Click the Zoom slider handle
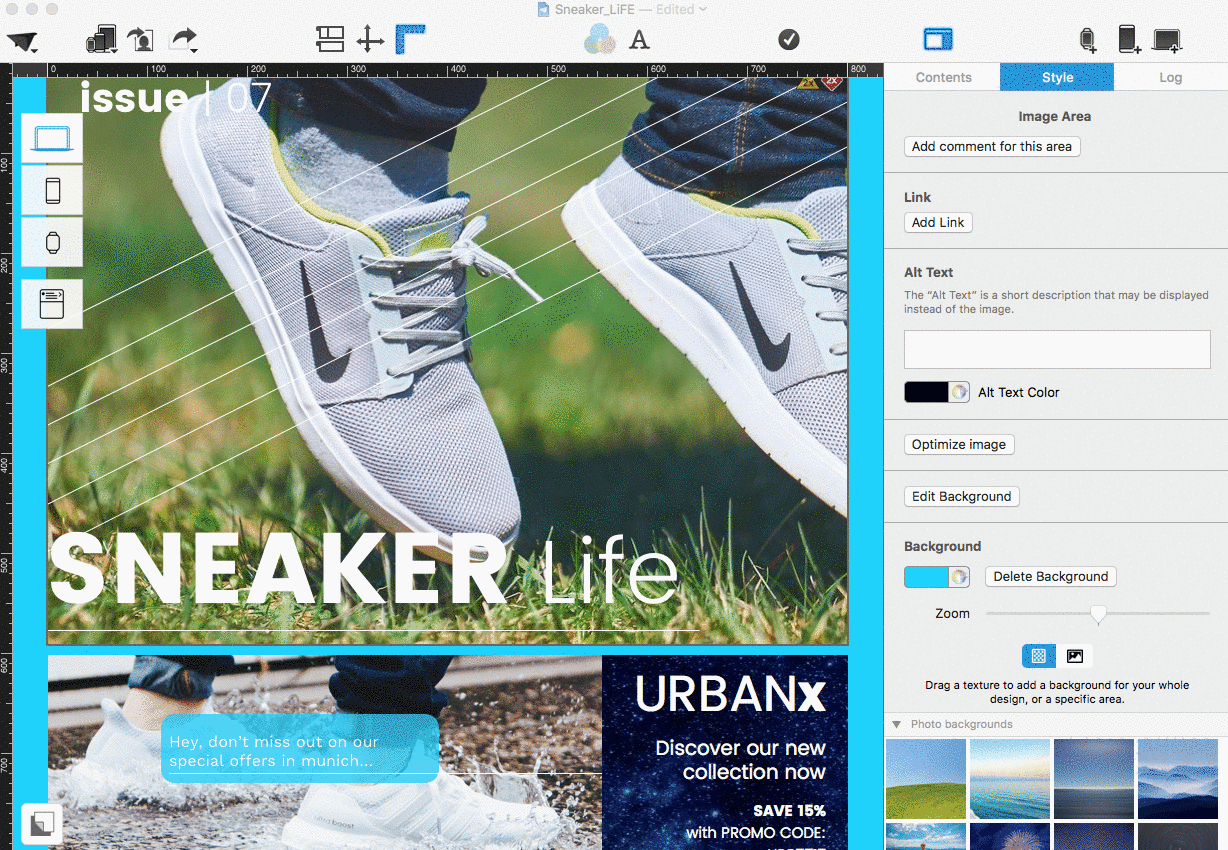This screenshot has width=1228, height=850. point(1098,614)
